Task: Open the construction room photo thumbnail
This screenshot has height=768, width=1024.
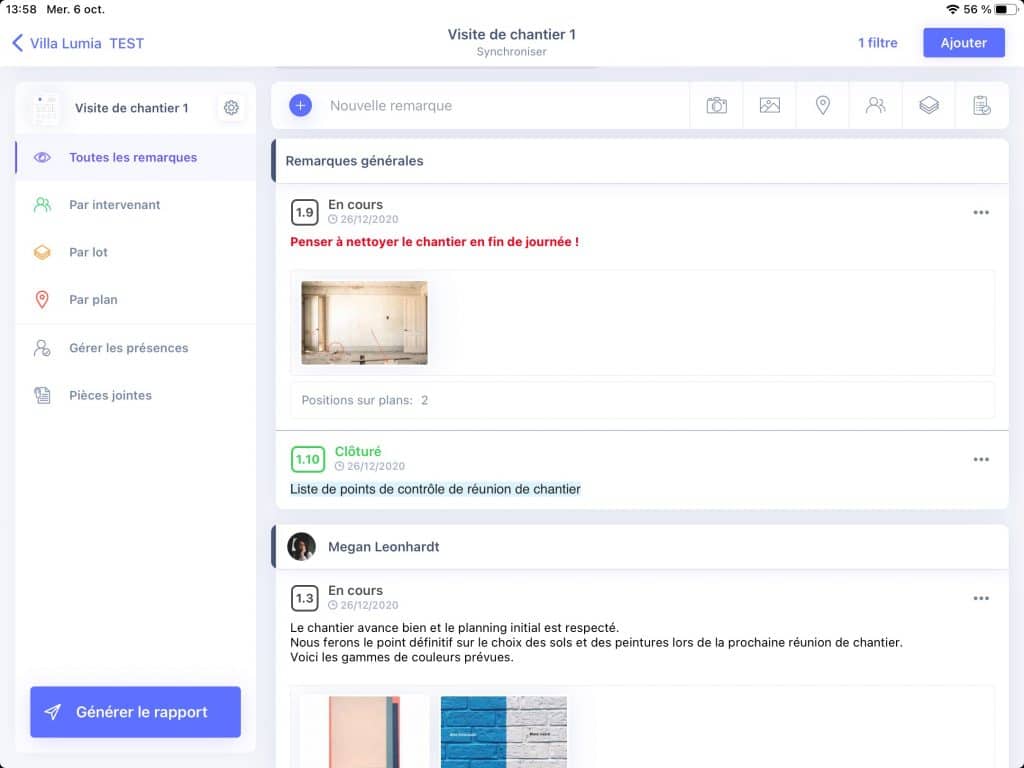Action: coord(364,323)
